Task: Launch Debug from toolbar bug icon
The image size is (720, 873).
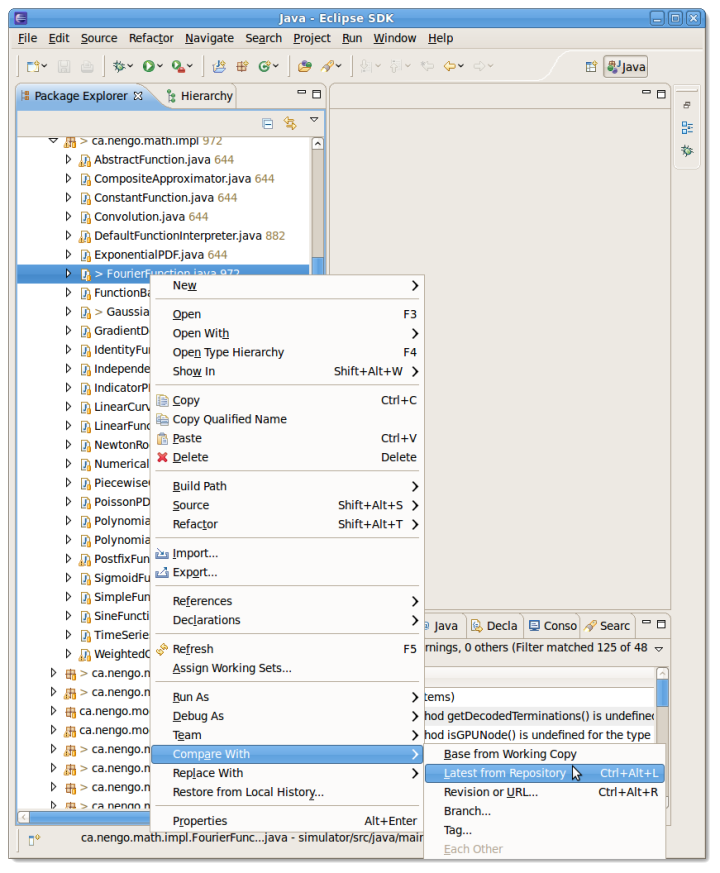Action: point(119,66)
